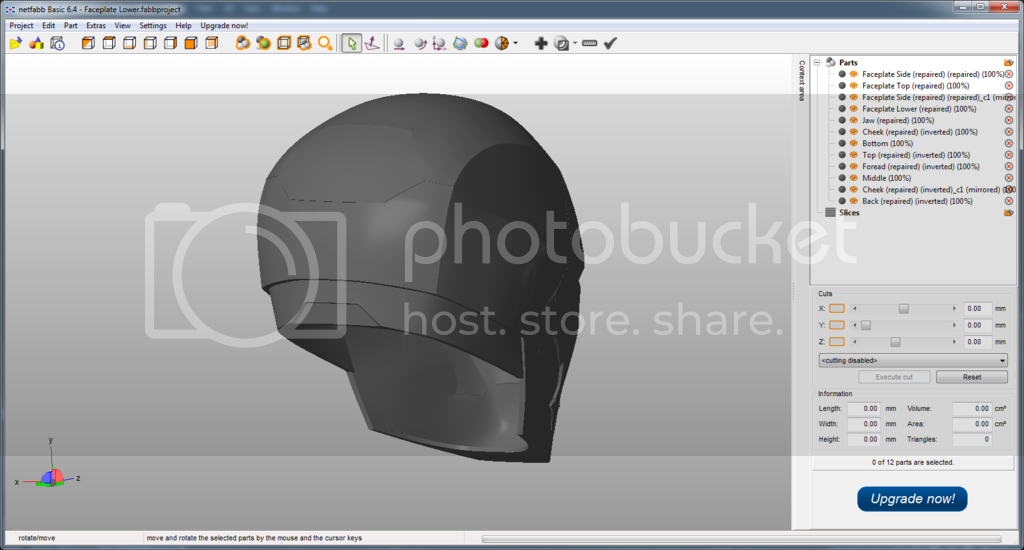Remove the Bottom (100%) part via red X

(x=1008, y=144)
